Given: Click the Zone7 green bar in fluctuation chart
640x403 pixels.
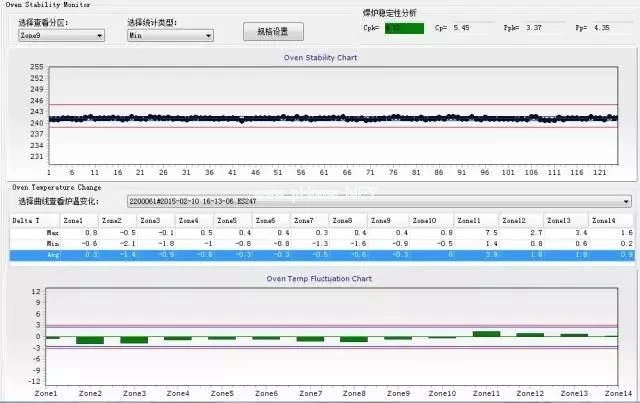Looking at the screenshot, I should pyautogui.click(x=310, y=339).
